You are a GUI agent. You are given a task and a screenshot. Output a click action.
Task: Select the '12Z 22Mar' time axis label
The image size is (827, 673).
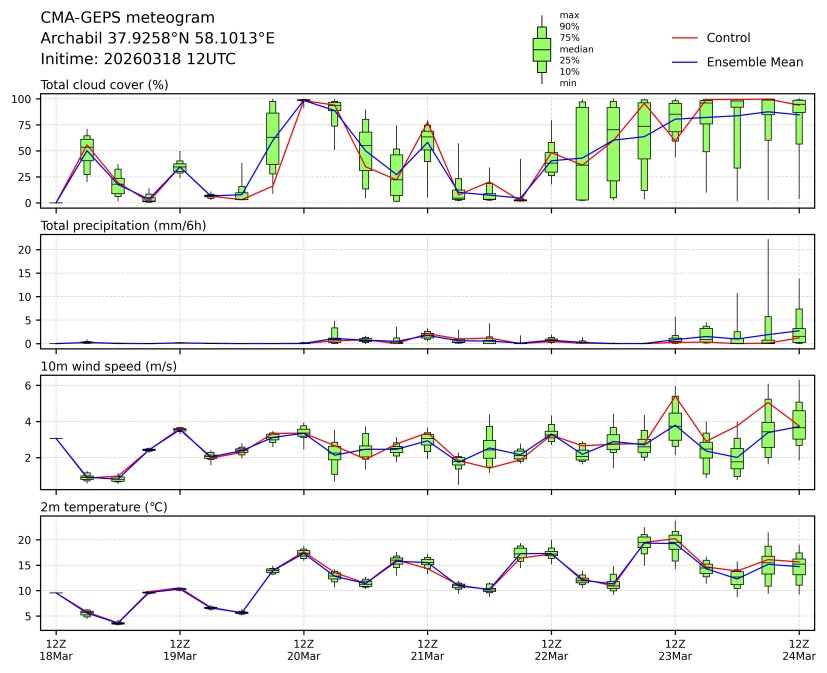coord(551,649)
